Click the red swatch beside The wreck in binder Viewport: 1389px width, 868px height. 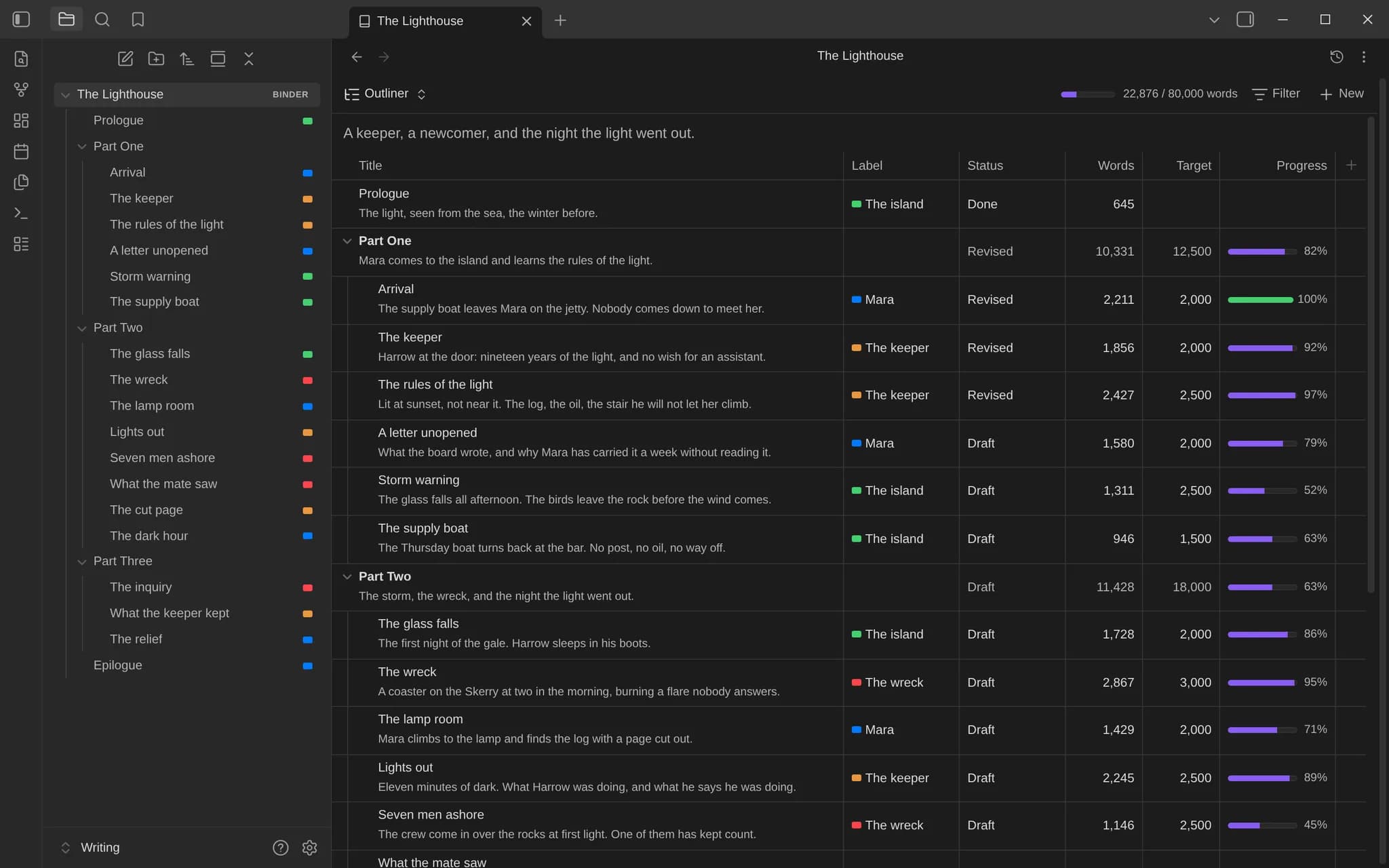[307, 380]
